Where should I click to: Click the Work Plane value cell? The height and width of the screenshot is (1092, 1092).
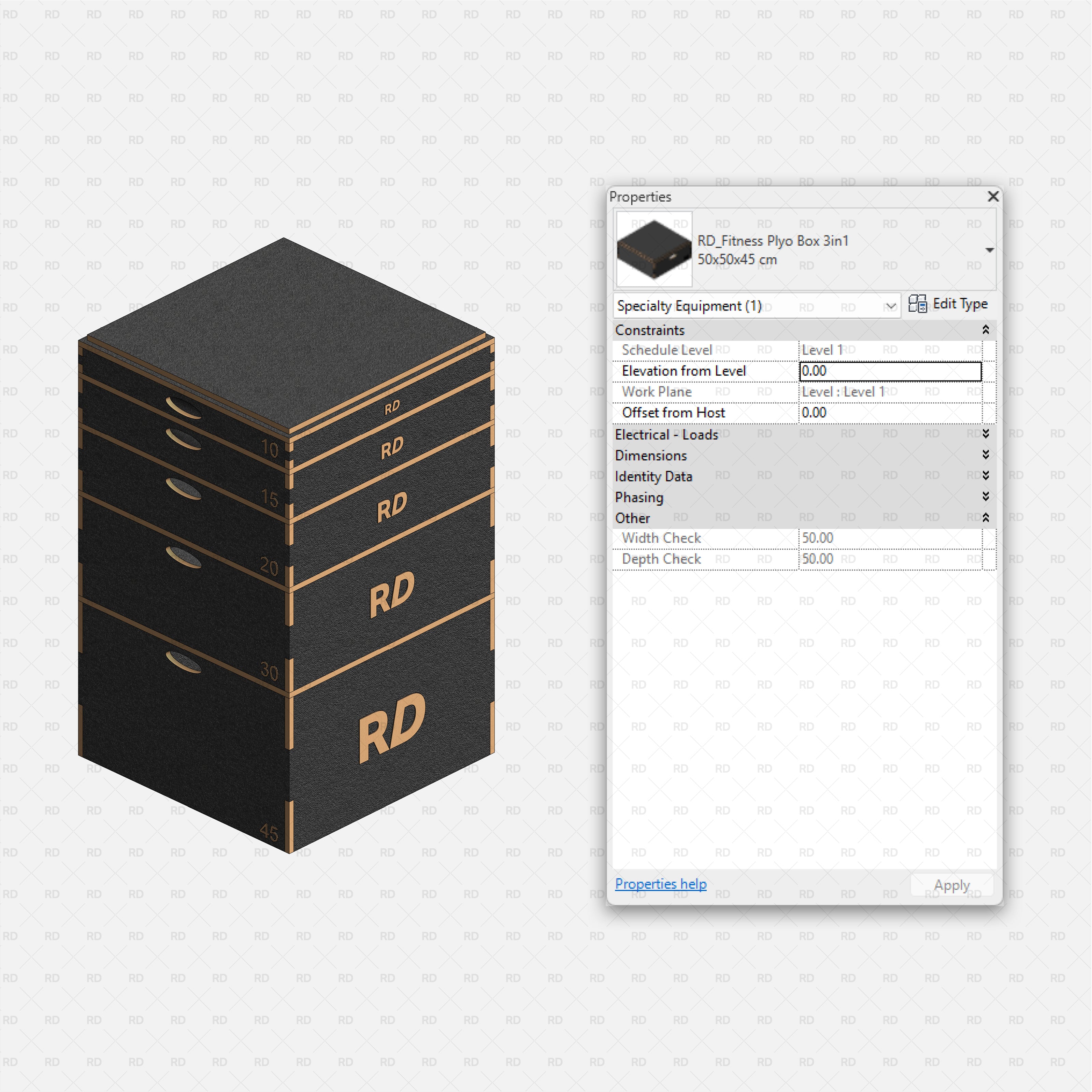tap(890, 392)
